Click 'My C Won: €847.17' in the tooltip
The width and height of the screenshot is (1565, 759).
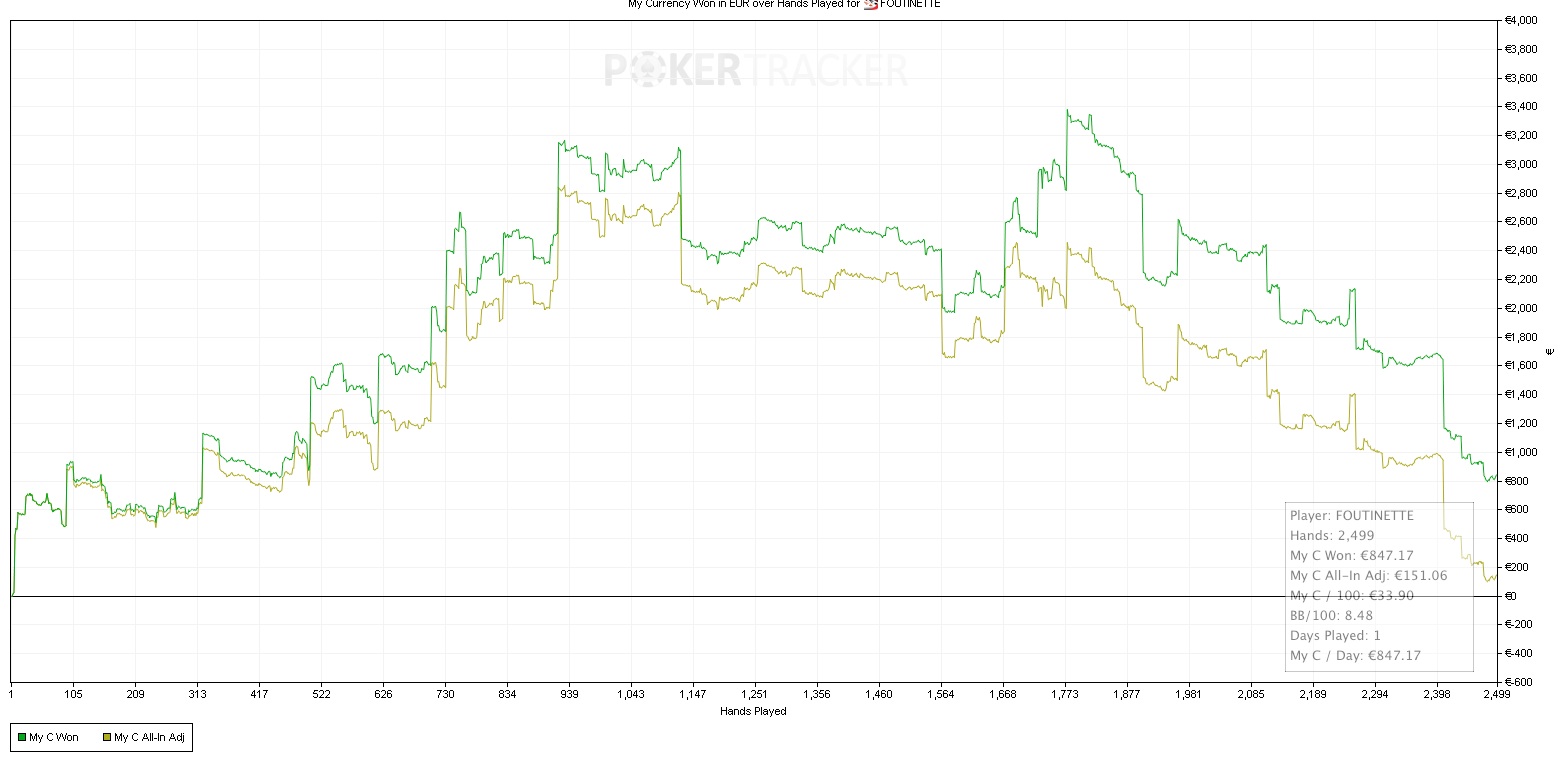(1354, 556)
